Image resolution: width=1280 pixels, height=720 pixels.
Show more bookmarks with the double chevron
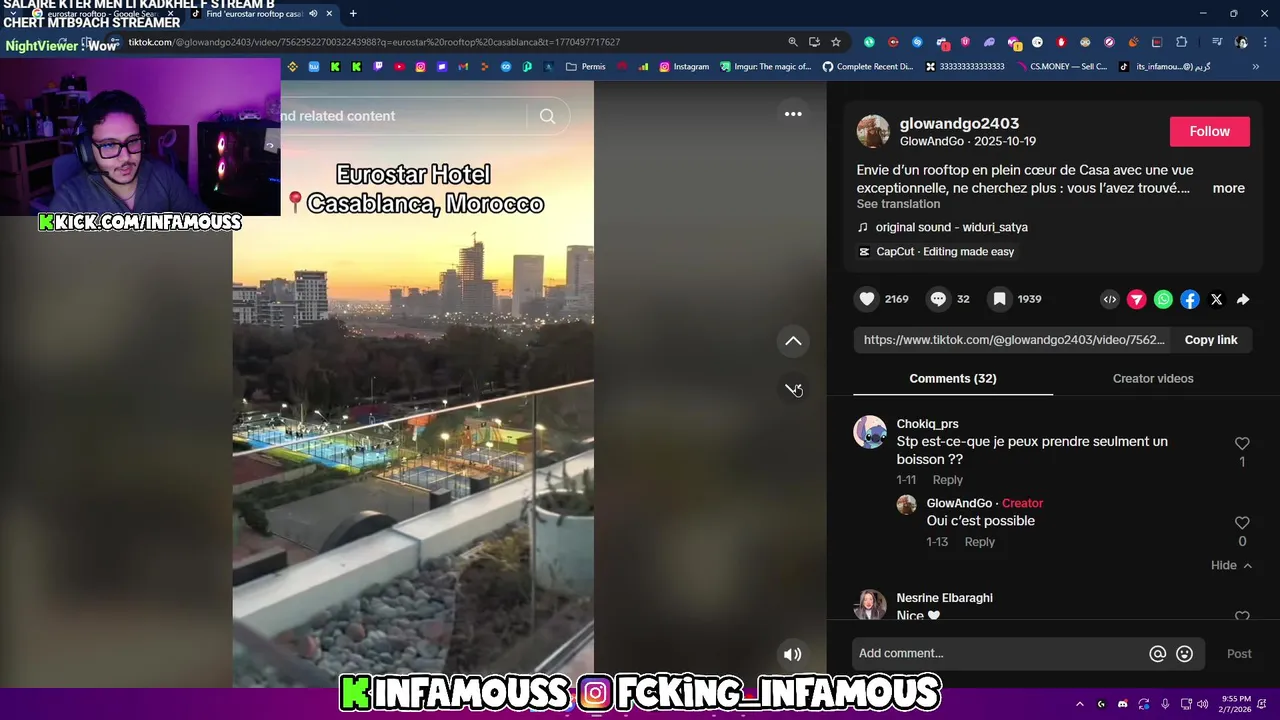1255,67
